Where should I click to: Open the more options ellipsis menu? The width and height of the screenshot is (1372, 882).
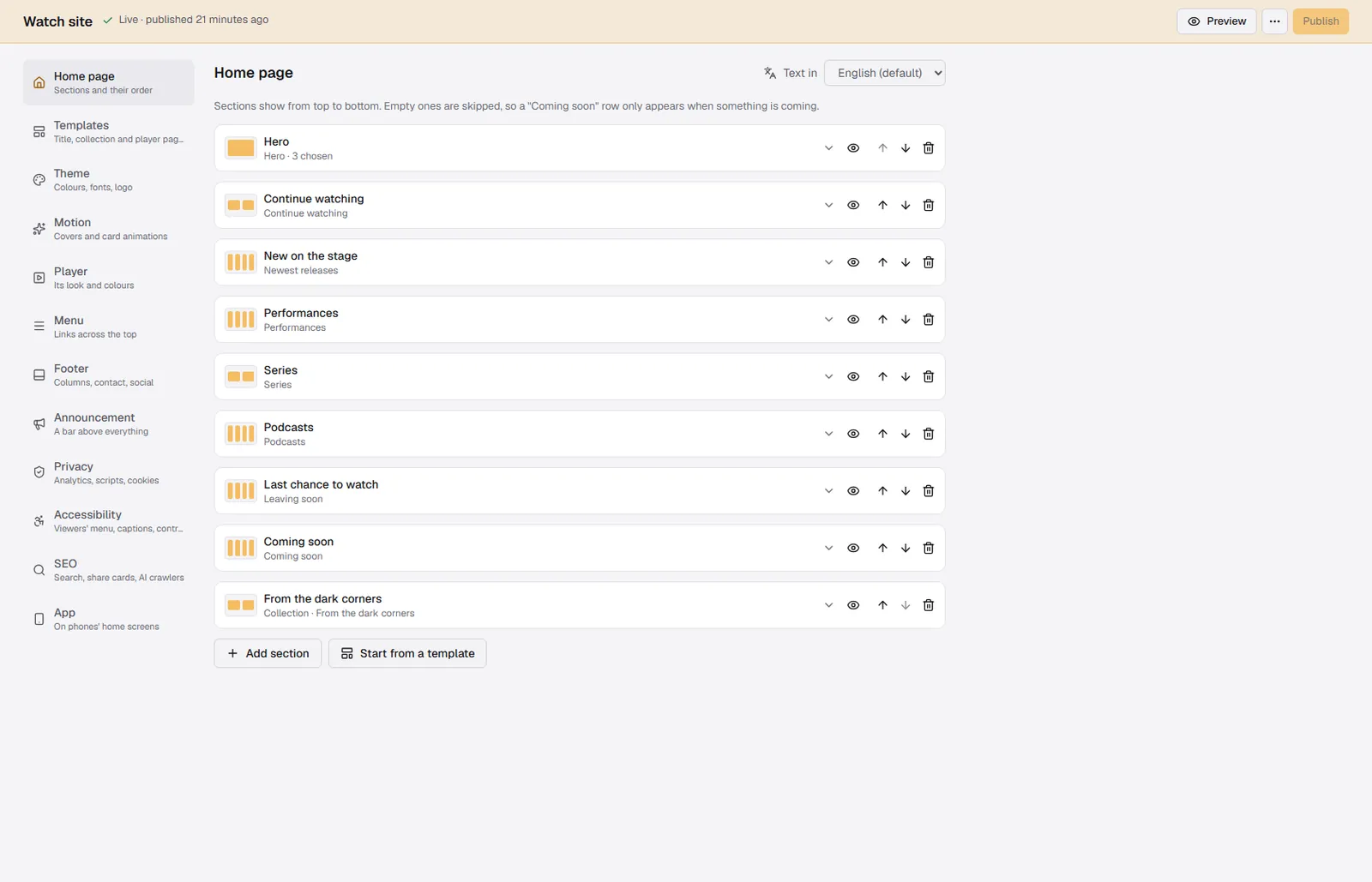click(1274, 21)
